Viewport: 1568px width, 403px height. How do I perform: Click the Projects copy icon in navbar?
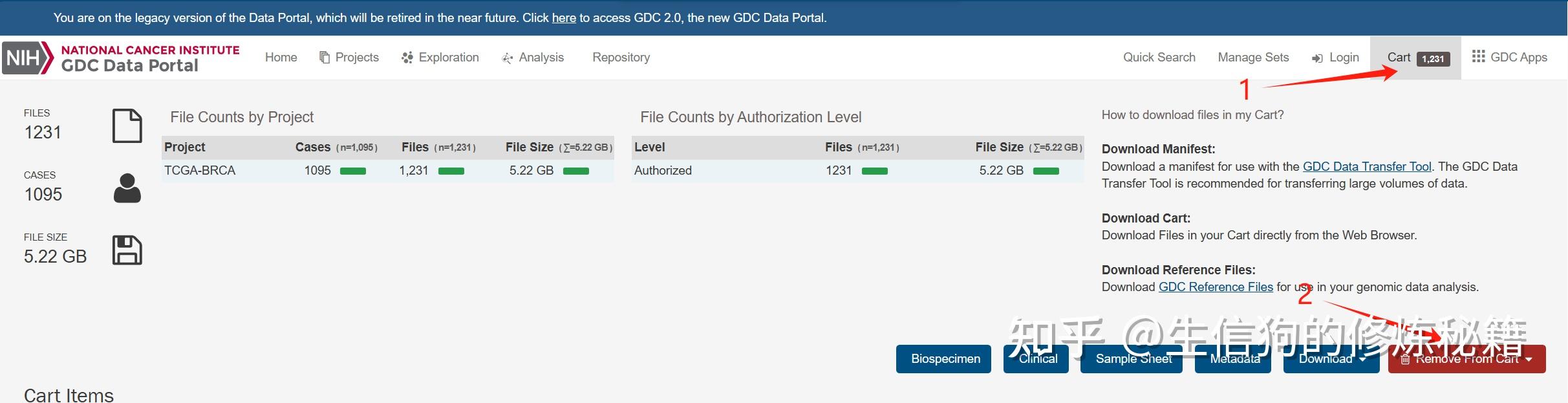(325, 58)
